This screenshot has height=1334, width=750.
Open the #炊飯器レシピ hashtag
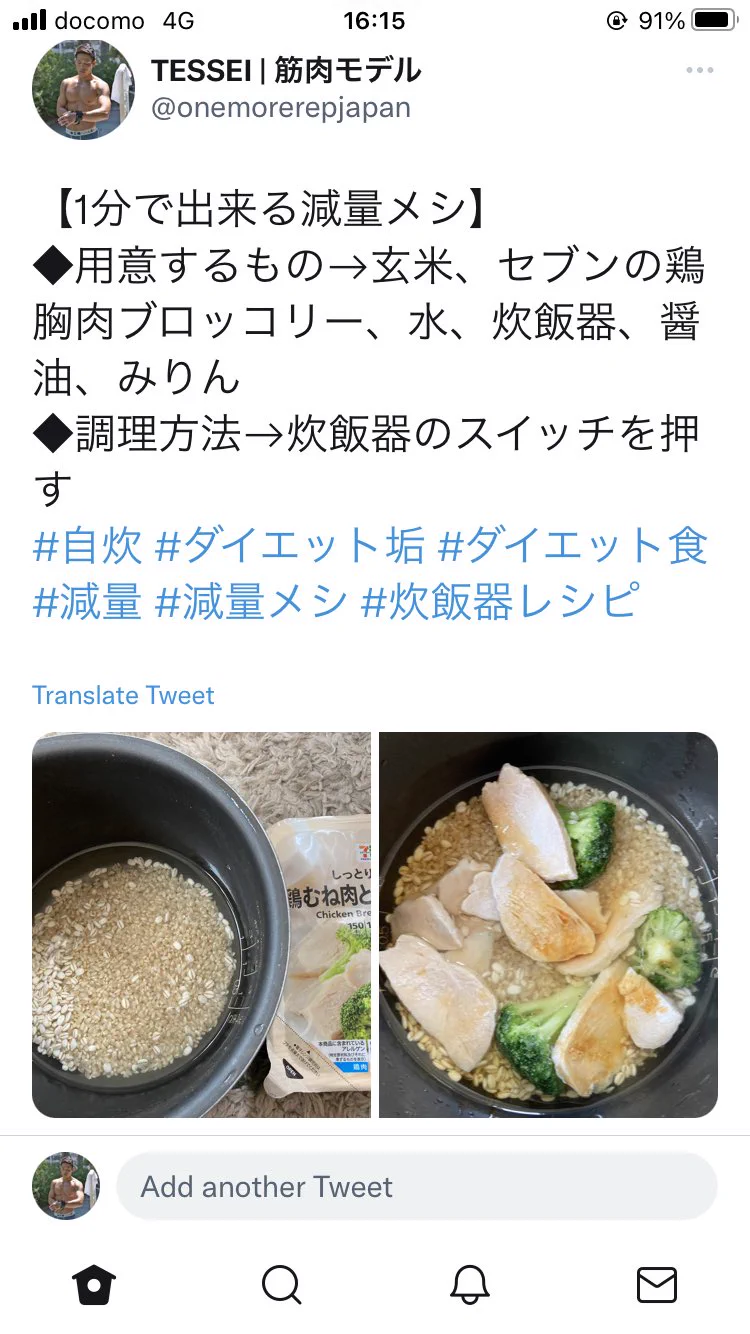pos(498,603)
